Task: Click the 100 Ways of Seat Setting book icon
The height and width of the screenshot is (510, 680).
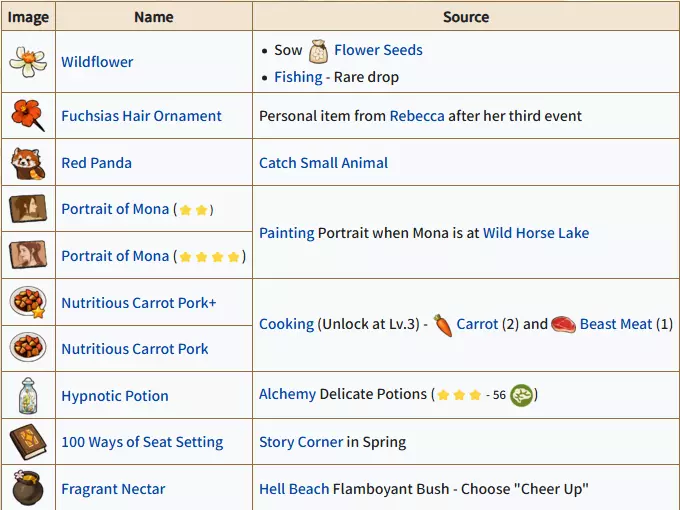Action: coord(28,442)
